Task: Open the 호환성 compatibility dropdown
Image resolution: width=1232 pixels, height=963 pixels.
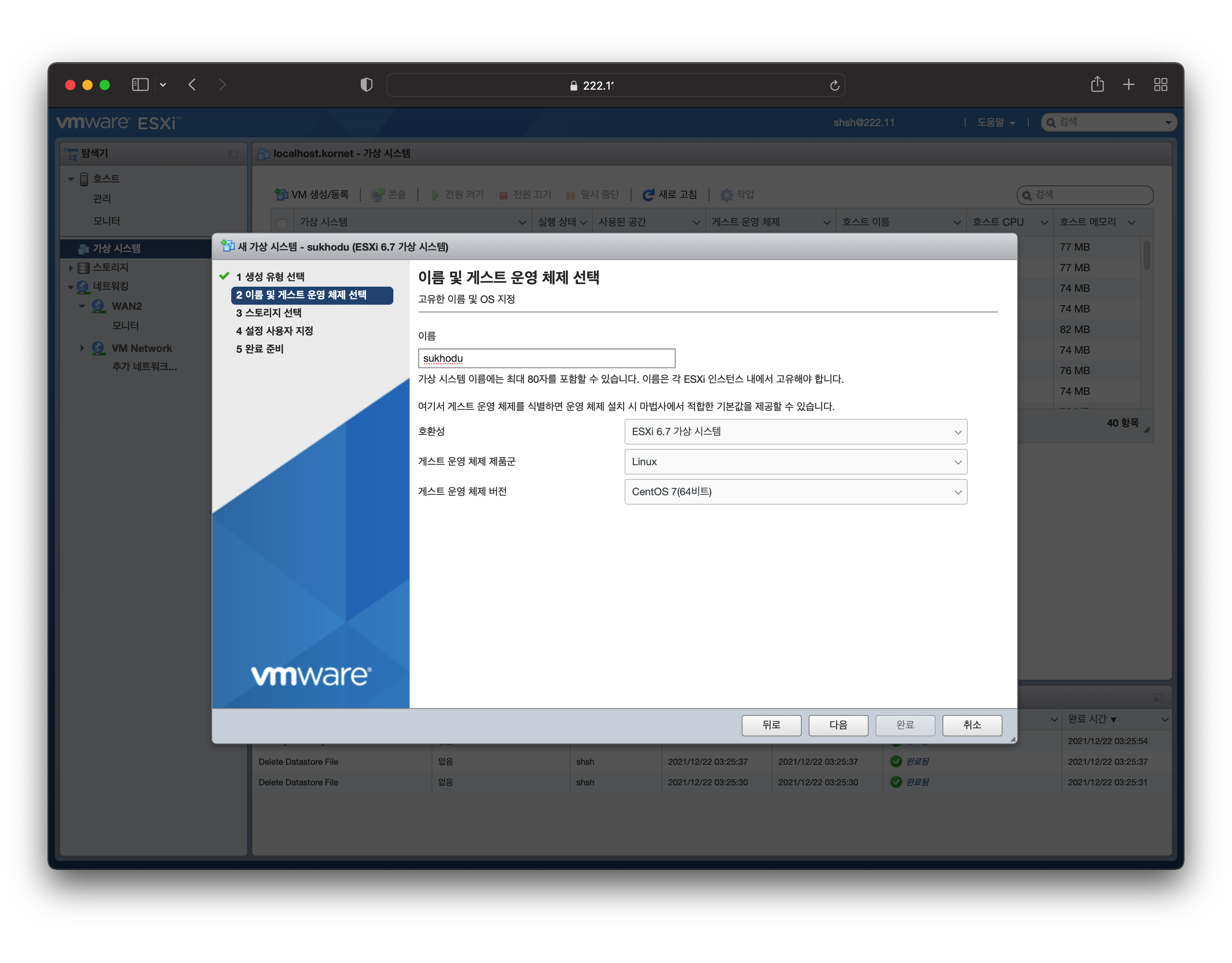Action: (795, 432)
